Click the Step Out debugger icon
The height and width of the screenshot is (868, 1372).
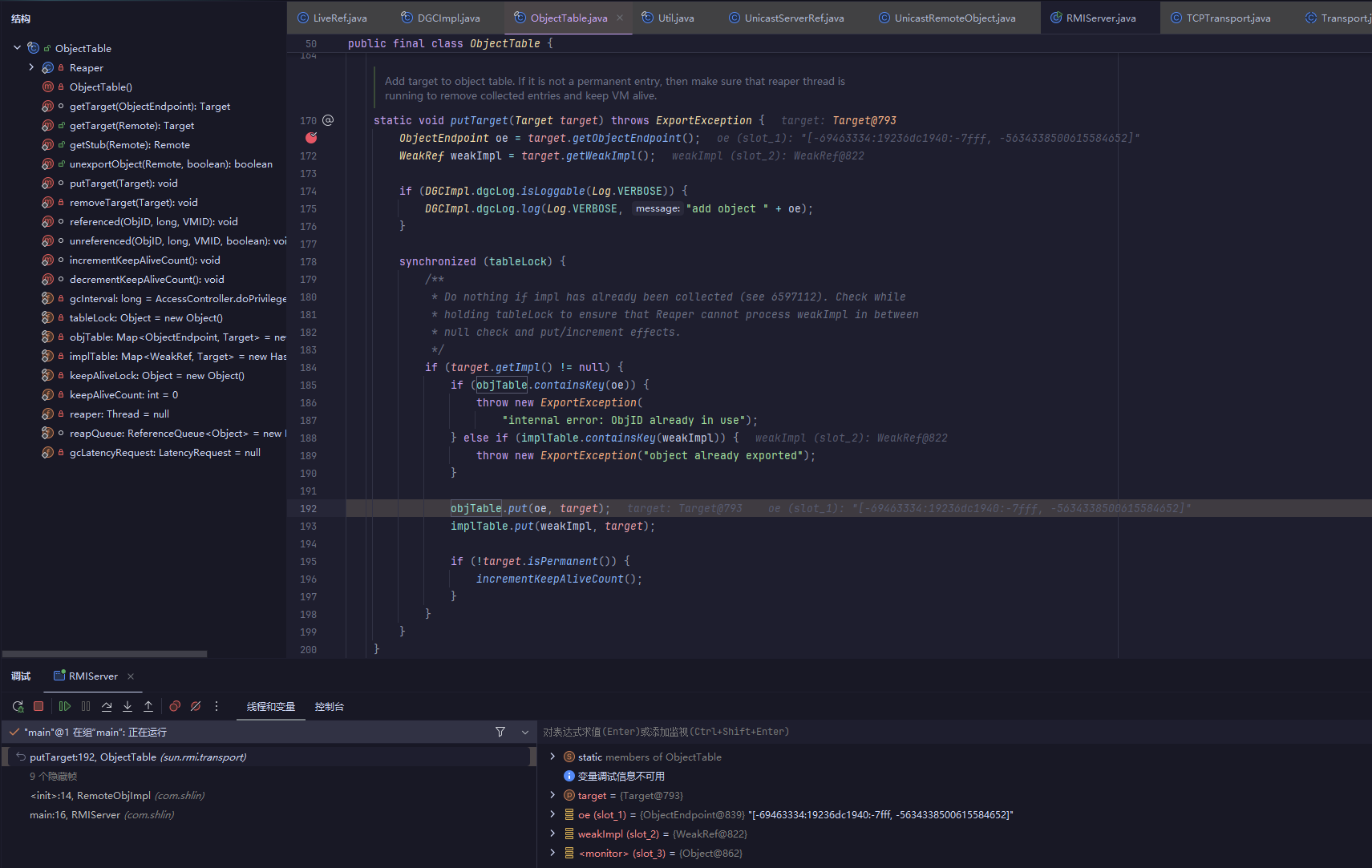click(148, 706)
